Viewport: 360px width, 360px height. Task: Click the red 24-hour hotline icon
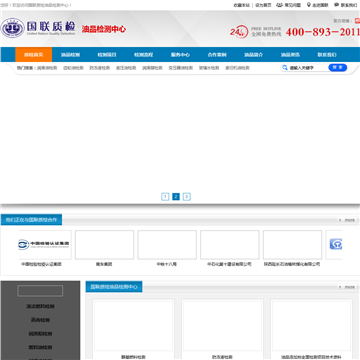239,32
